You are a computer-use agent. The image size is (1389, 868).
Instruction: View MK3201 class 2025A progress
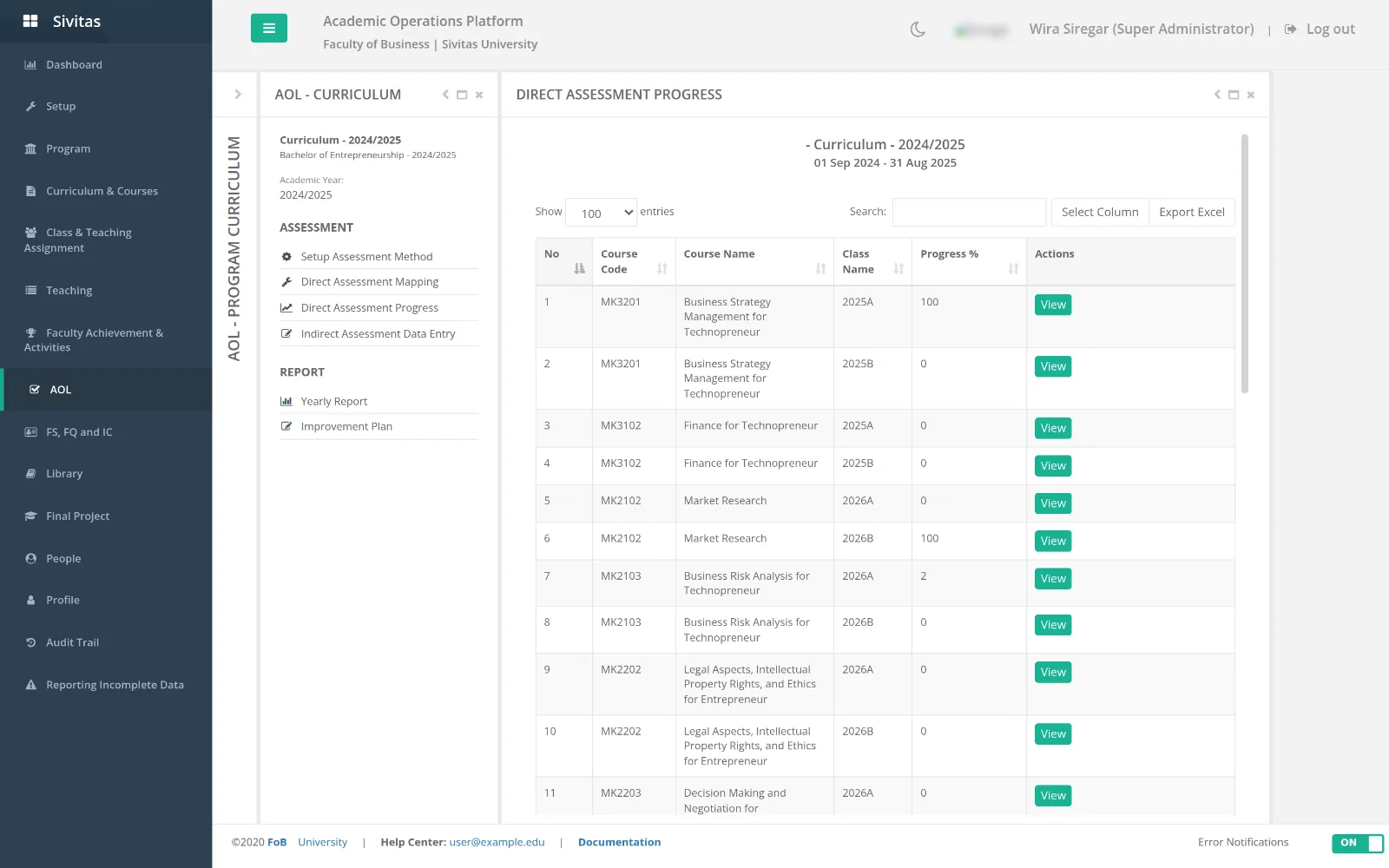tap(1053, 305)
